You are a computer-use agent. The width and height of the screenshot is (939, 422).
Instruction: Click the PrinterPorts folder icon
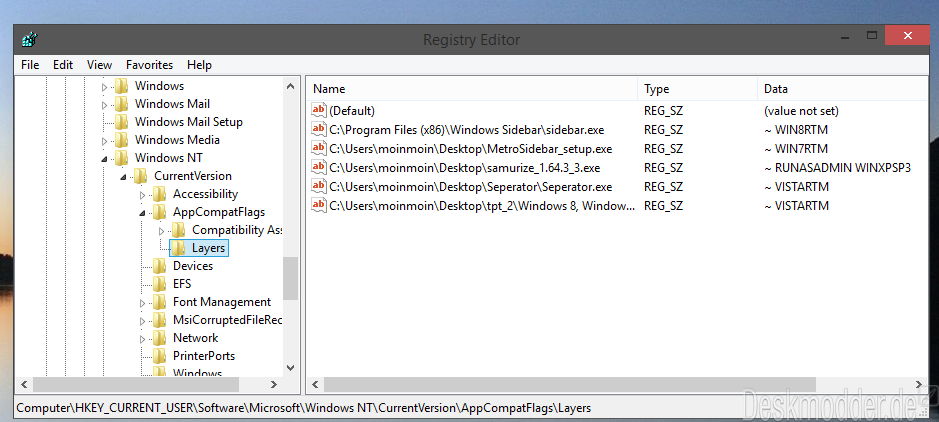point(160,356)
